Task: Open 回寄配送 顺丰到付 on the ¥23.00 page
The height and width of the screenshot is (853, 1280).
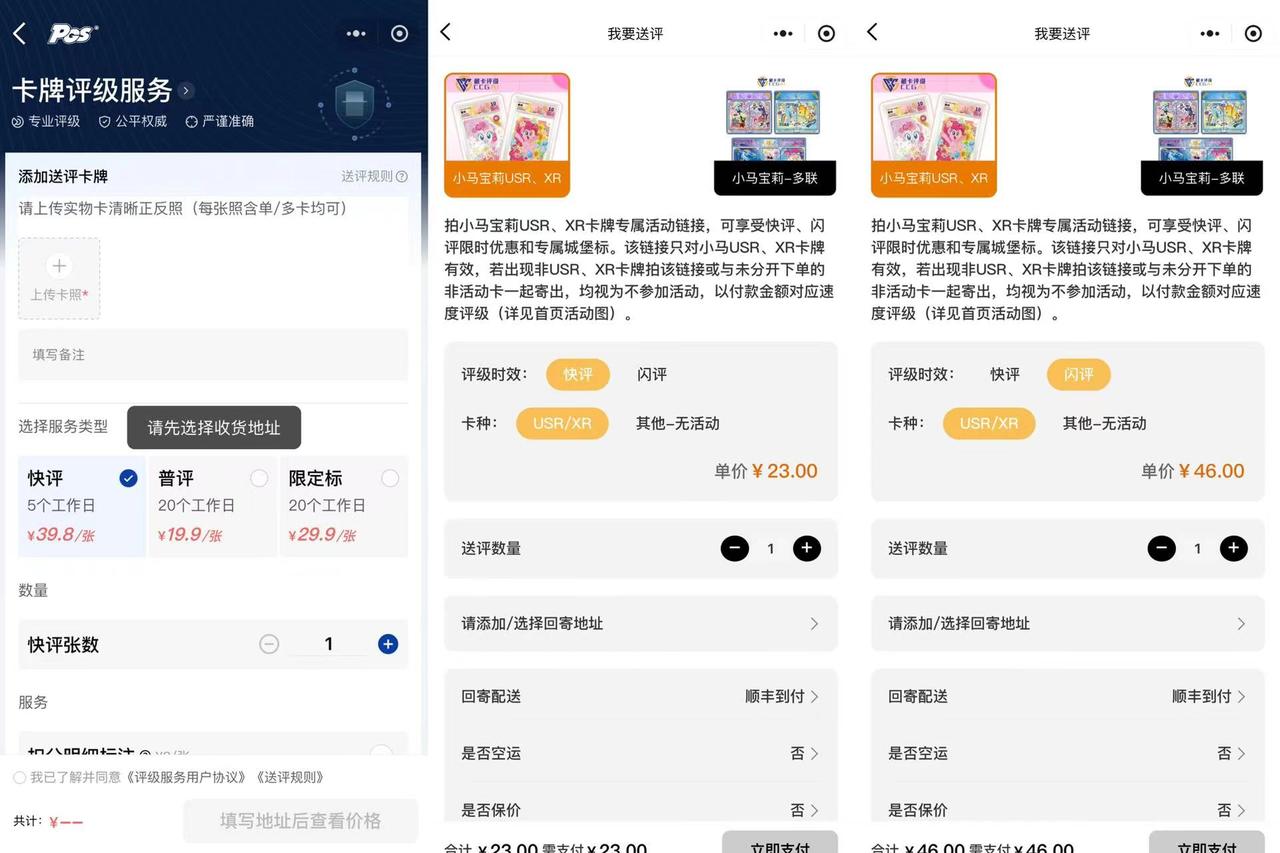Action: tap(782, 696)
